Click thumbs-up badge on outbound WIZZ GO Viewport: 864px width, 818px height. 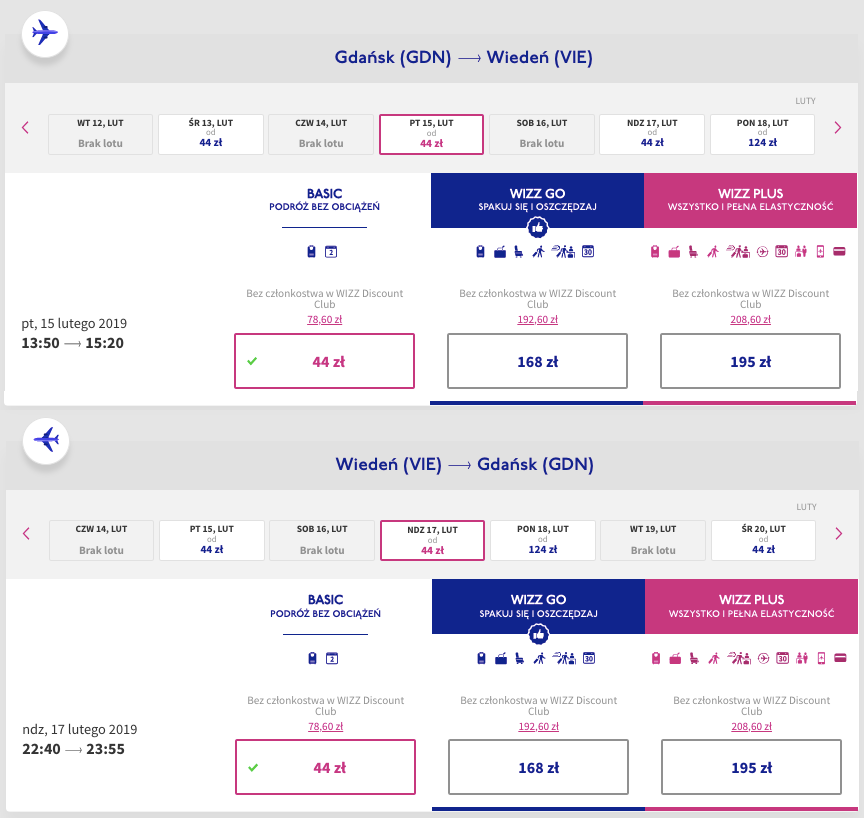537,228
